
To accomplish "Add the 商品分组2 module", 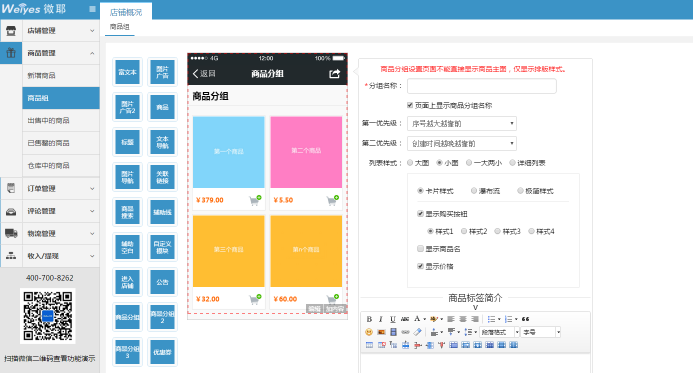I will pyautogui.click(x=162, y=317).
